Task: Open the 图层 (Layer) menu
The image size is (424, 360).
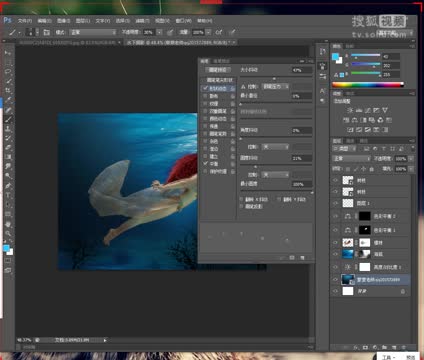Action: click(83, 21)
